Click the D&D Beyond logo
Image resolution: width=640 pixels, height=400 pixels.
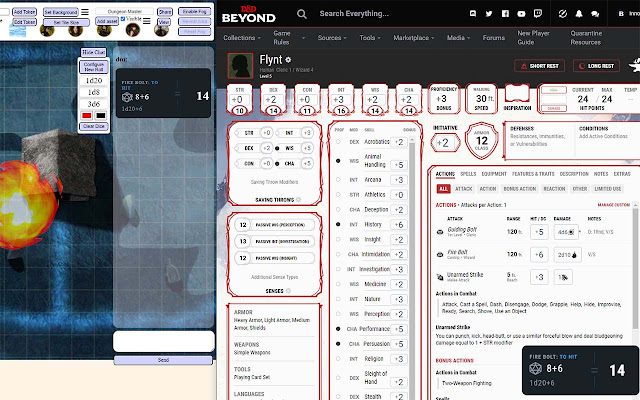[249, 14]
